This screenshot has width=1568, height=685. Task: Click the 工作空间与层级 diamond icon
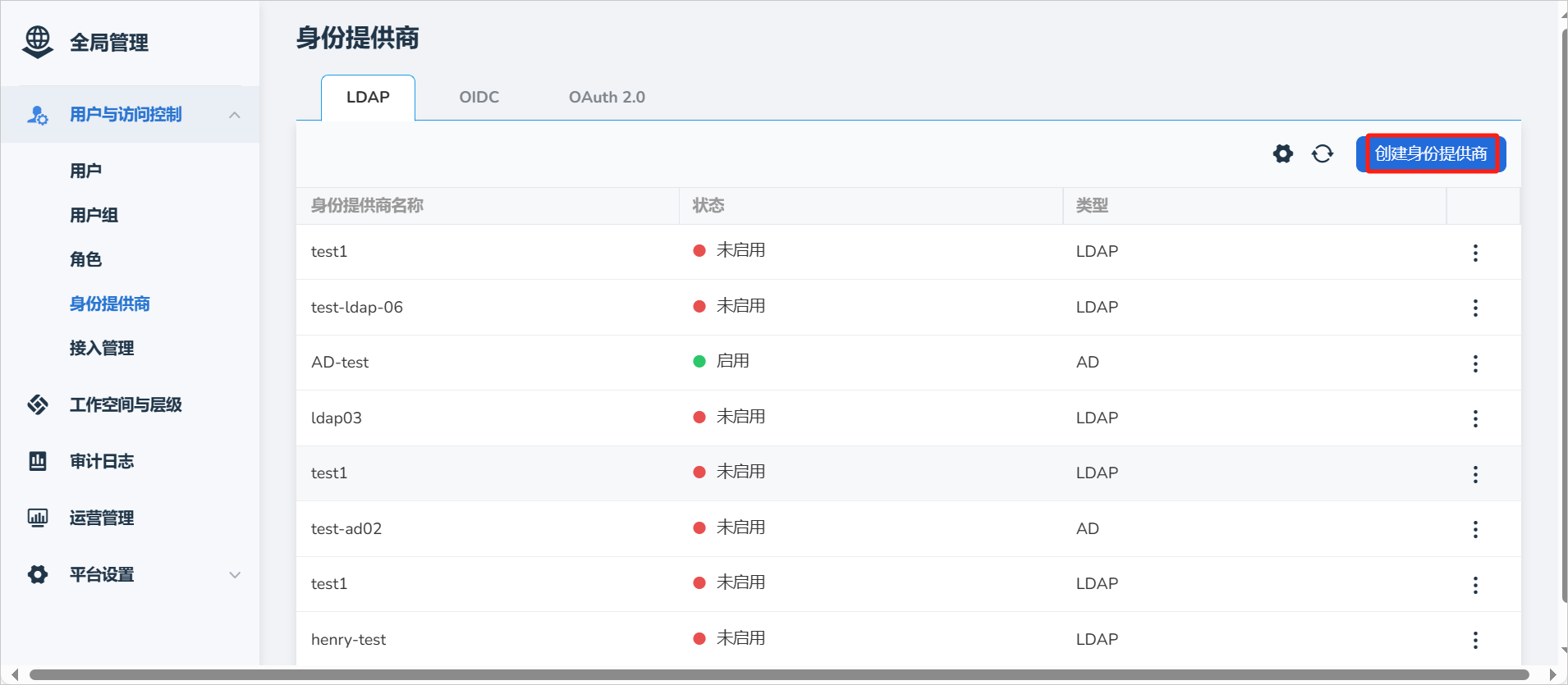[x=38, y=404]
